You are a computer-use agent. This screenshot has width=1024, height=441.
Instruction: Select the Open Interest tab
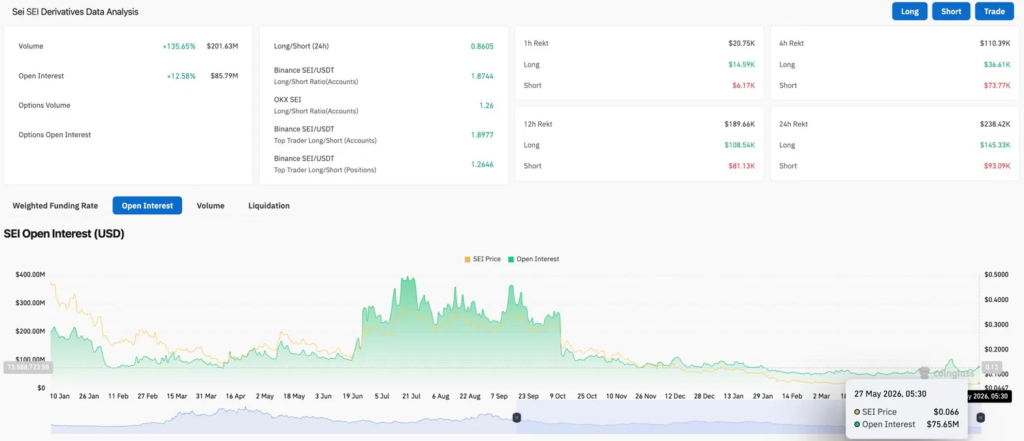tap(147, 205)
